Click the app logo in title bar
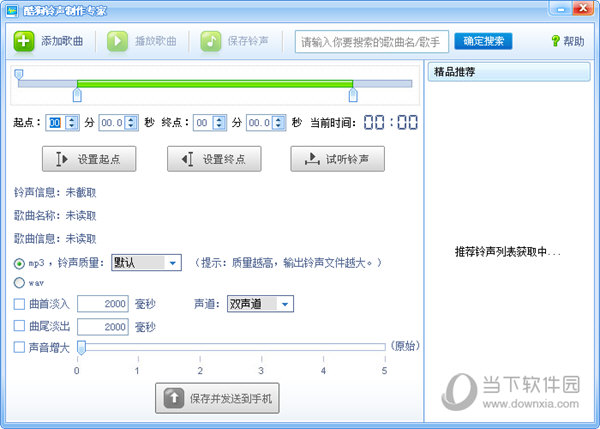 (12, 11)
